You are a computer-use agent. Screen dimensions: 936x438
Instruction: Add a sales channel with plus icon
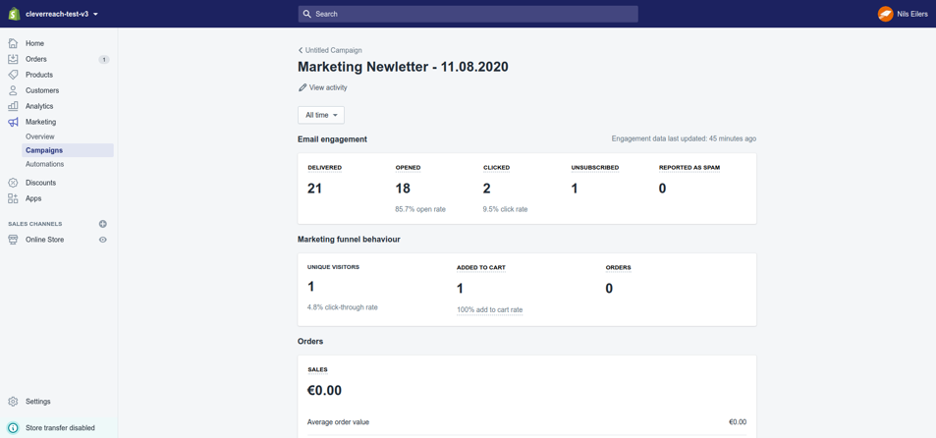click(x=102, y=224)
